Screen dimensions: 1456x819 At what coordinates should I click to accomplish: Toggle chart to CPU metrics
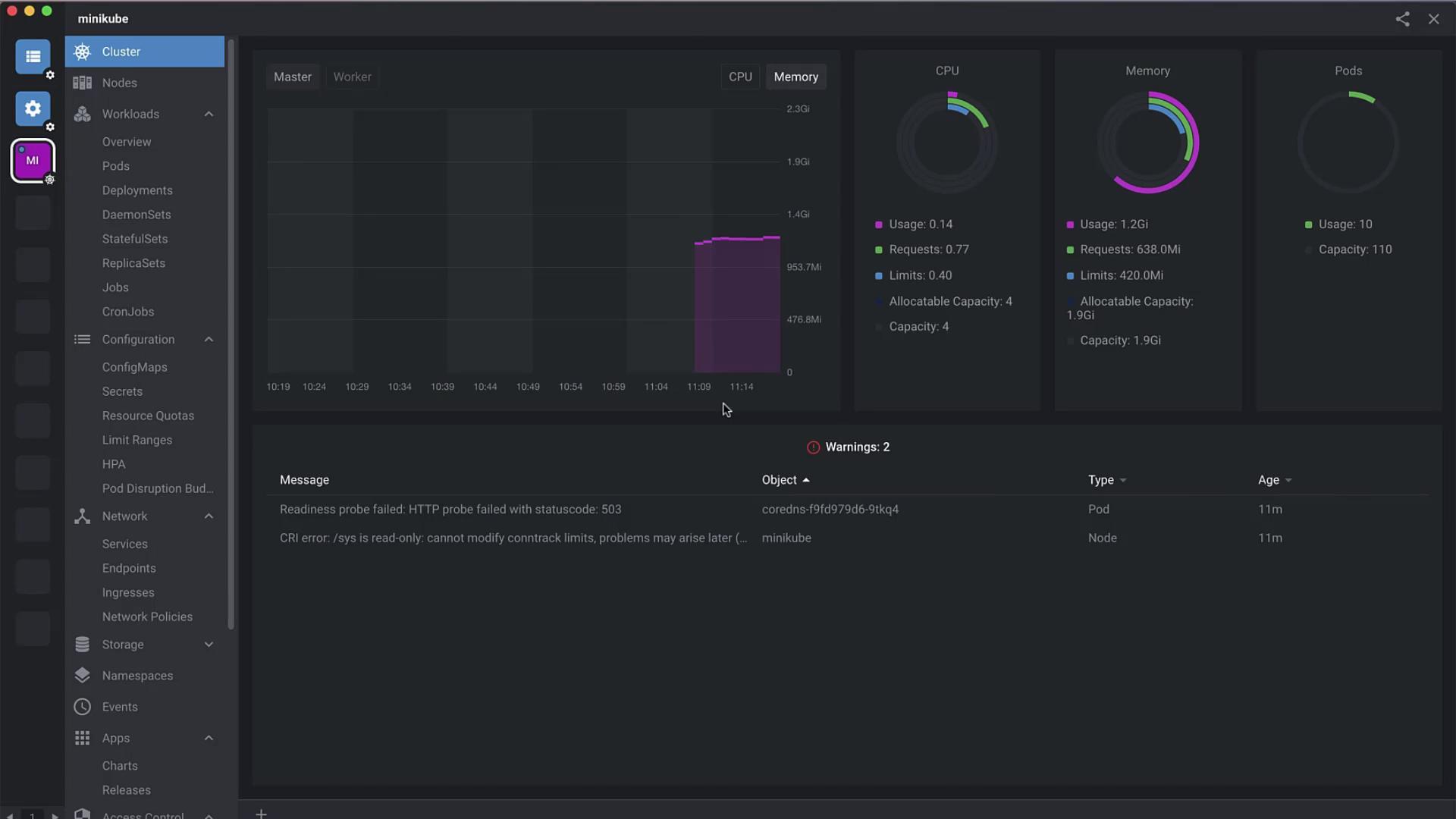[739, 77]
